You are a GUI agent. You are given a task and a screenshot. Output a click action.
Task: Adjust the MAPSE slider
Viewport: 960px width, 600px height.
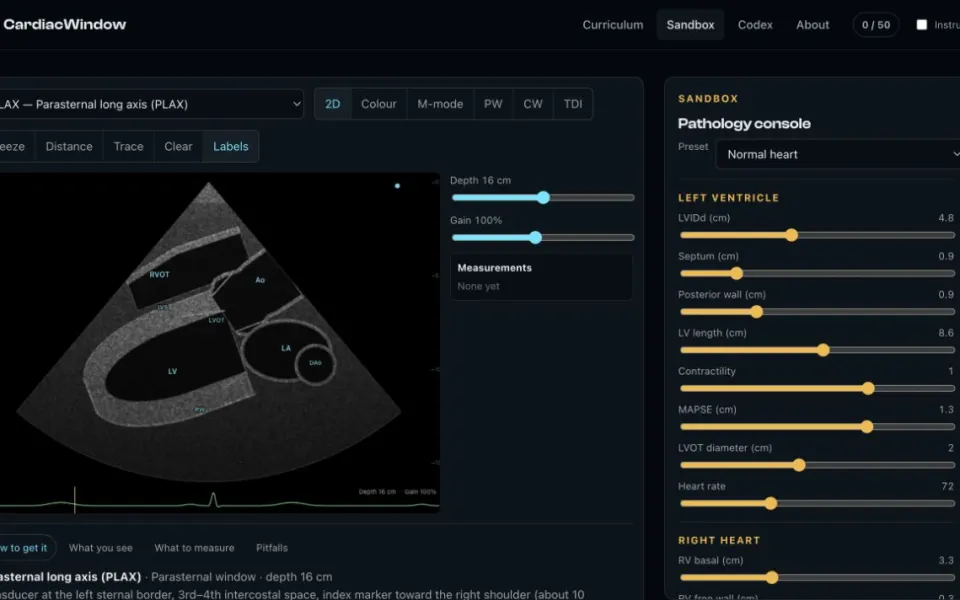pos(817,427)
